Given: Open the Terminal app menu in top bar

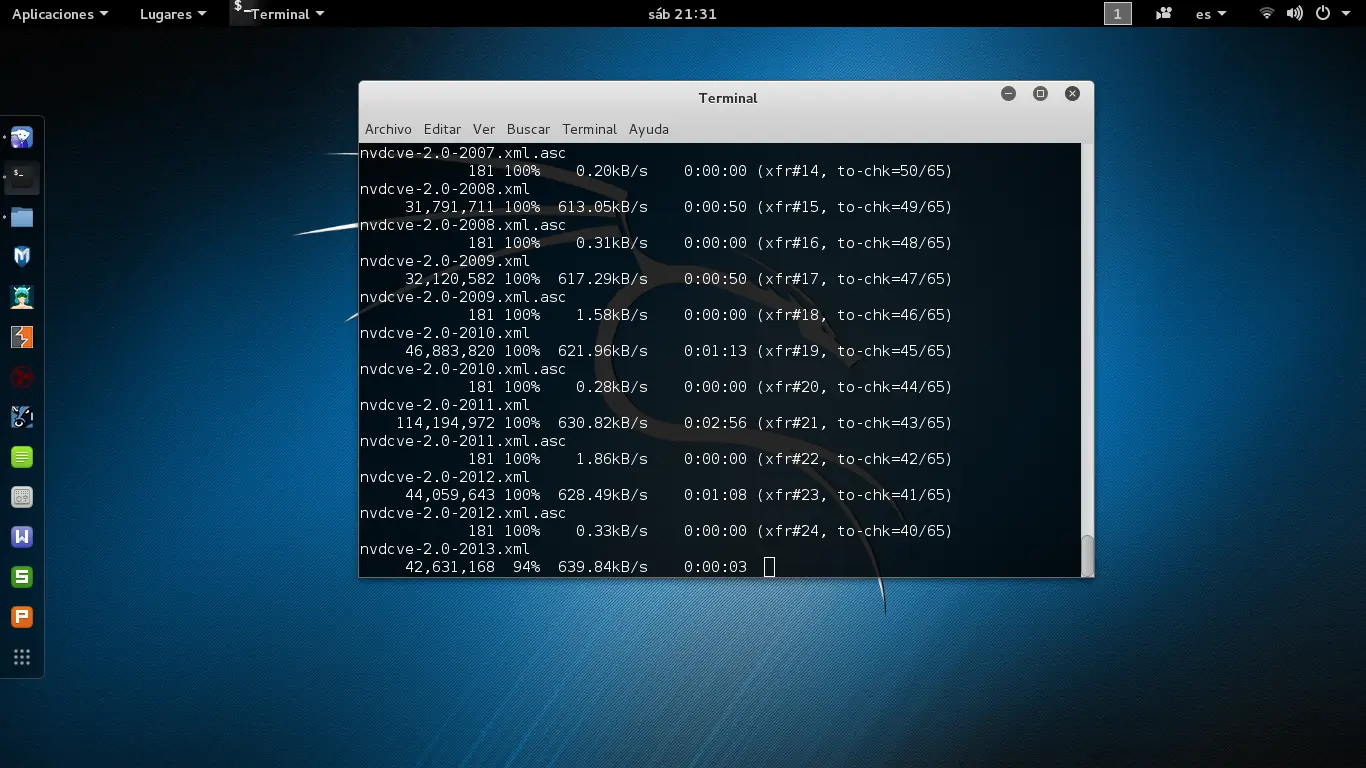Looking at the screenshot, I should coord(279,14).
